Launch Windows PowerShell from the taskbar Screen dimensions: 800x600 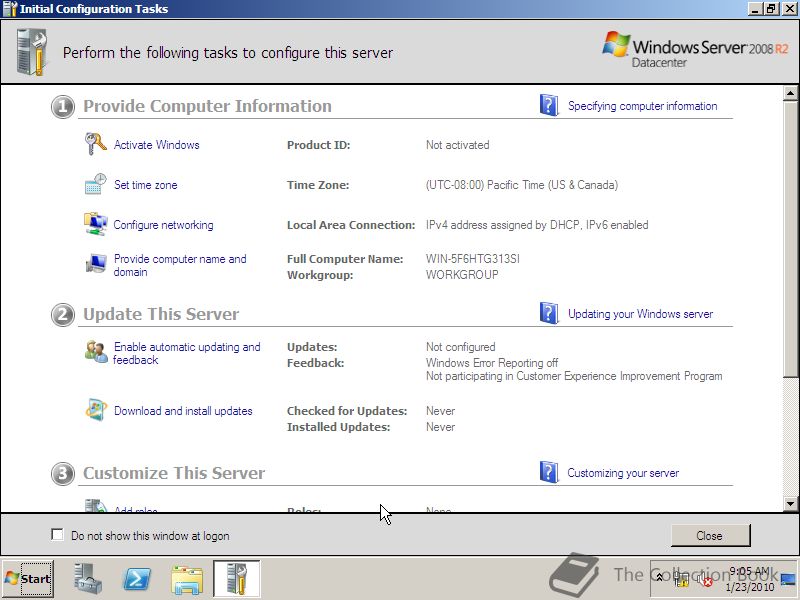point(137,579)
